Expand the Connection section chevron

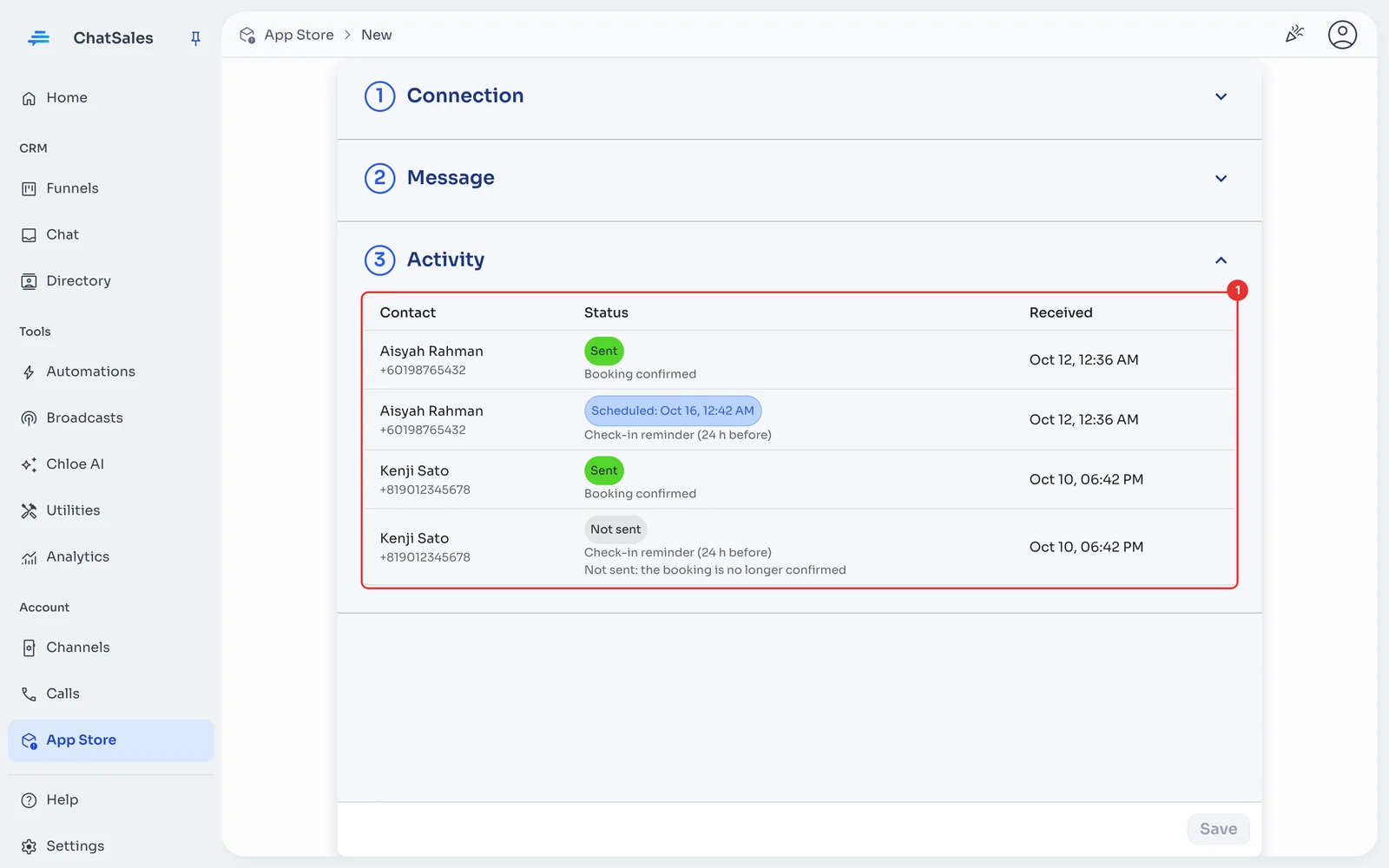[1221, 96]
